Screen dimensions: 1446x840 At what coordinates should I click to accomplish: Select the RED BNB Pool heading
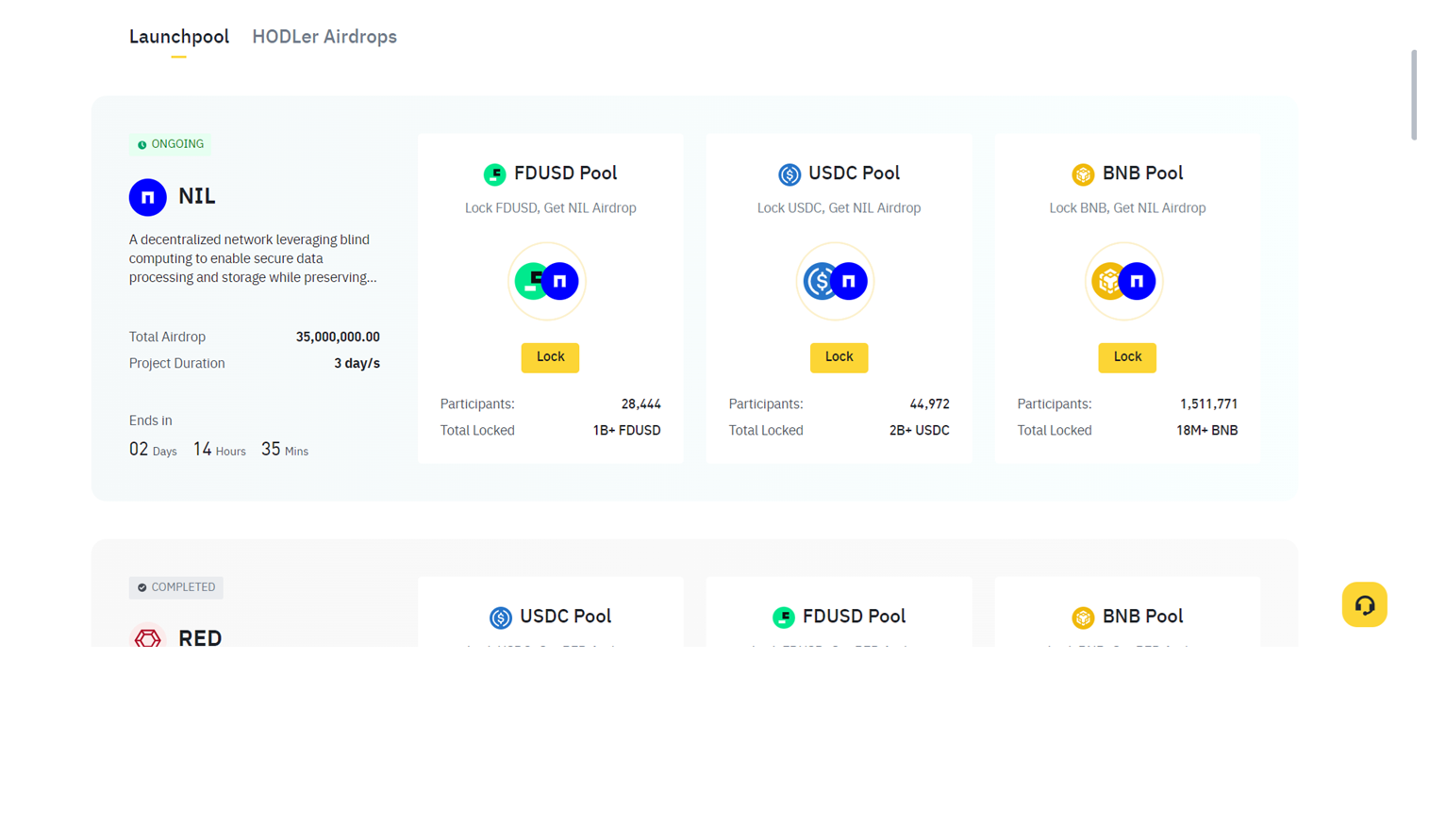(1143, 617)
